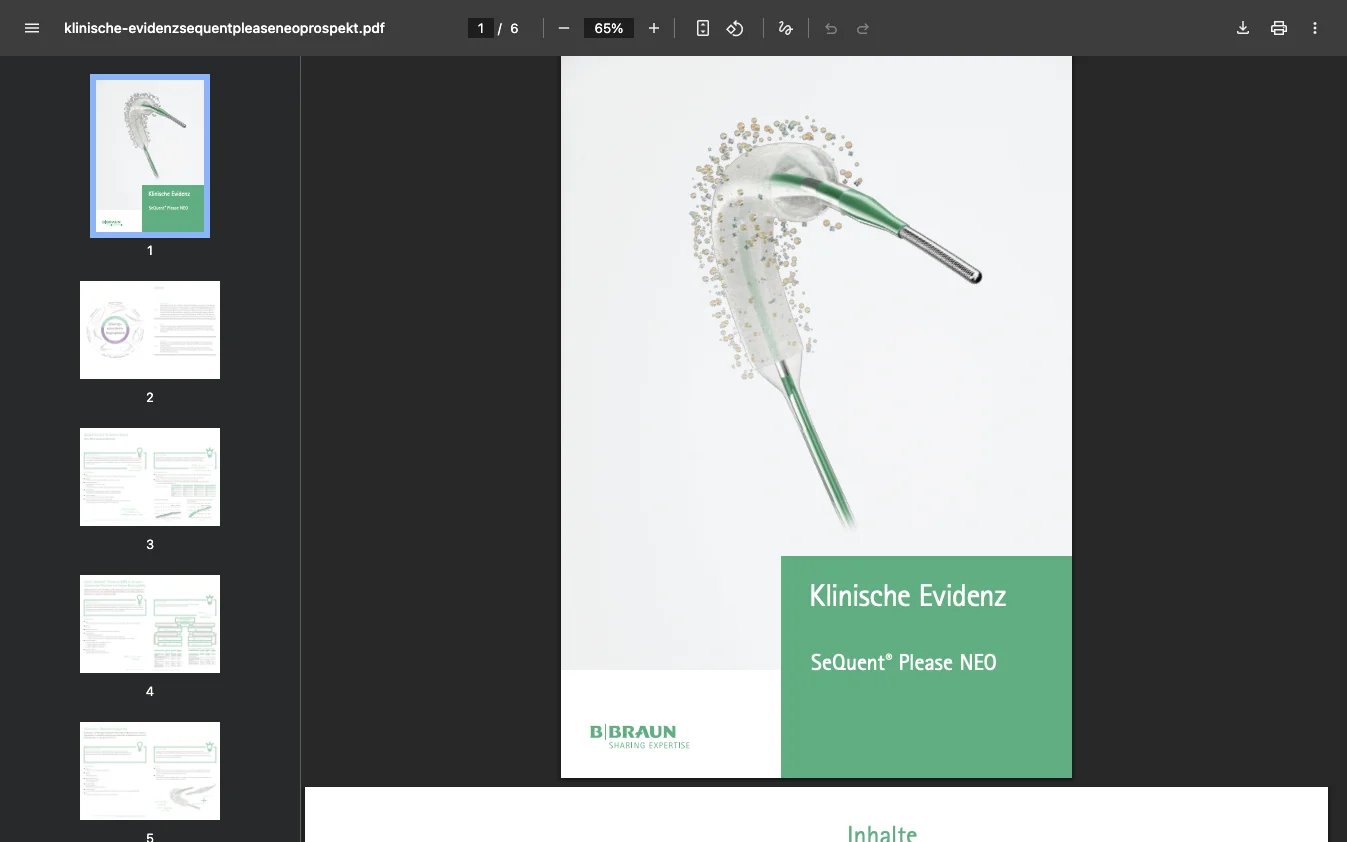Click the zoom out minus button
The width and height of the screenshot is (1347, 842).
(x=564, y=28)
